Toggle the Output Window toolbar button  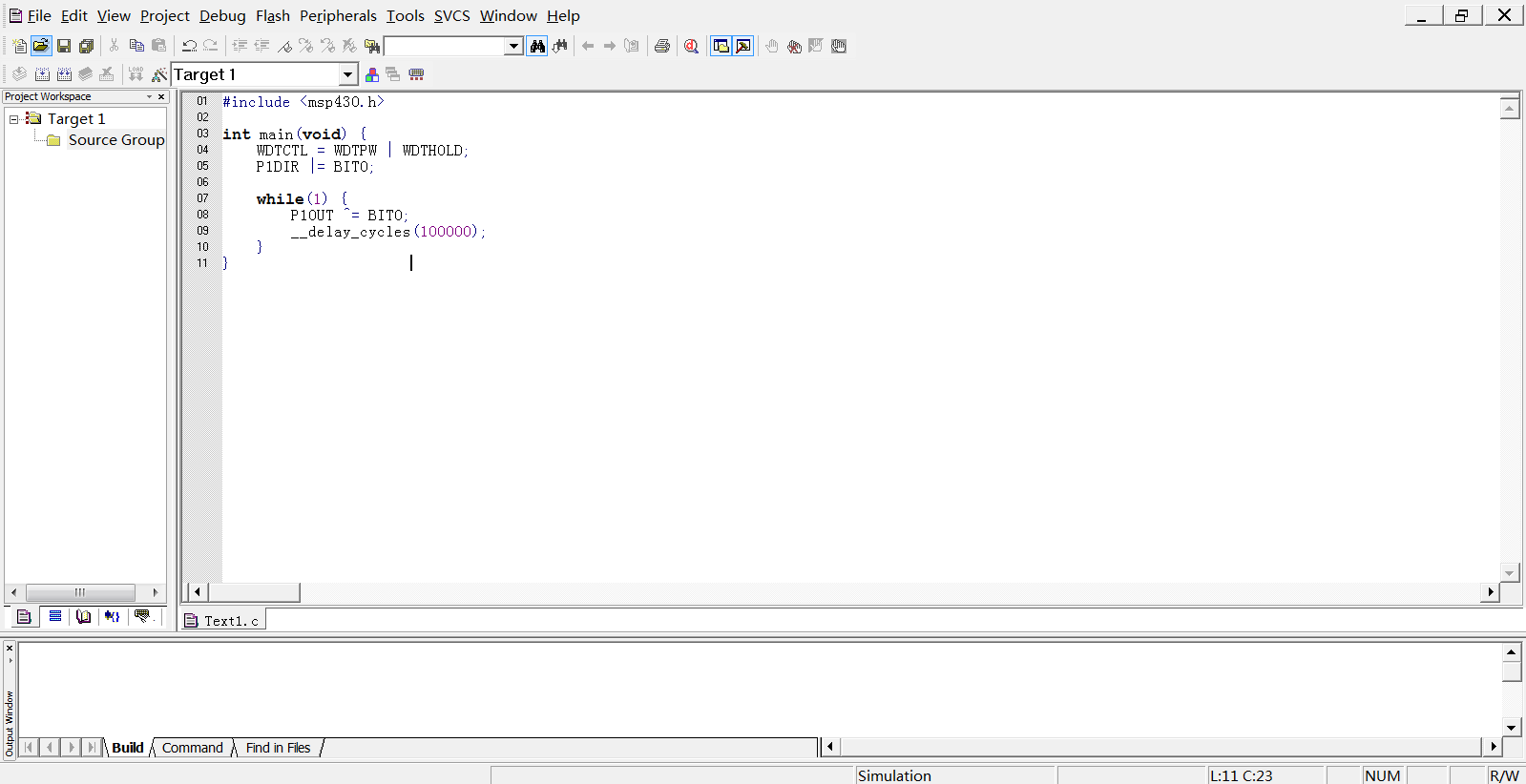click(743, 46)
